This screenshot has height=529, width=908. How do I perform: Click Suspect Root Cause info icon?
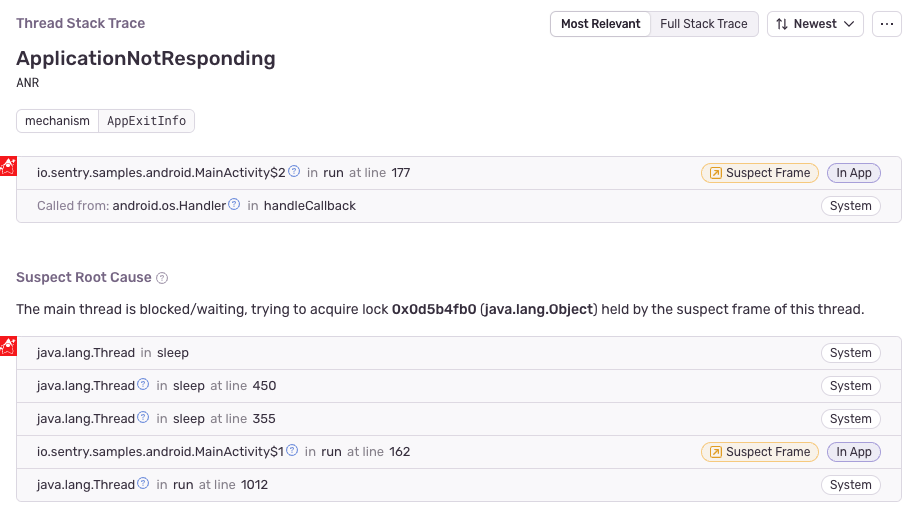(162, 278)
